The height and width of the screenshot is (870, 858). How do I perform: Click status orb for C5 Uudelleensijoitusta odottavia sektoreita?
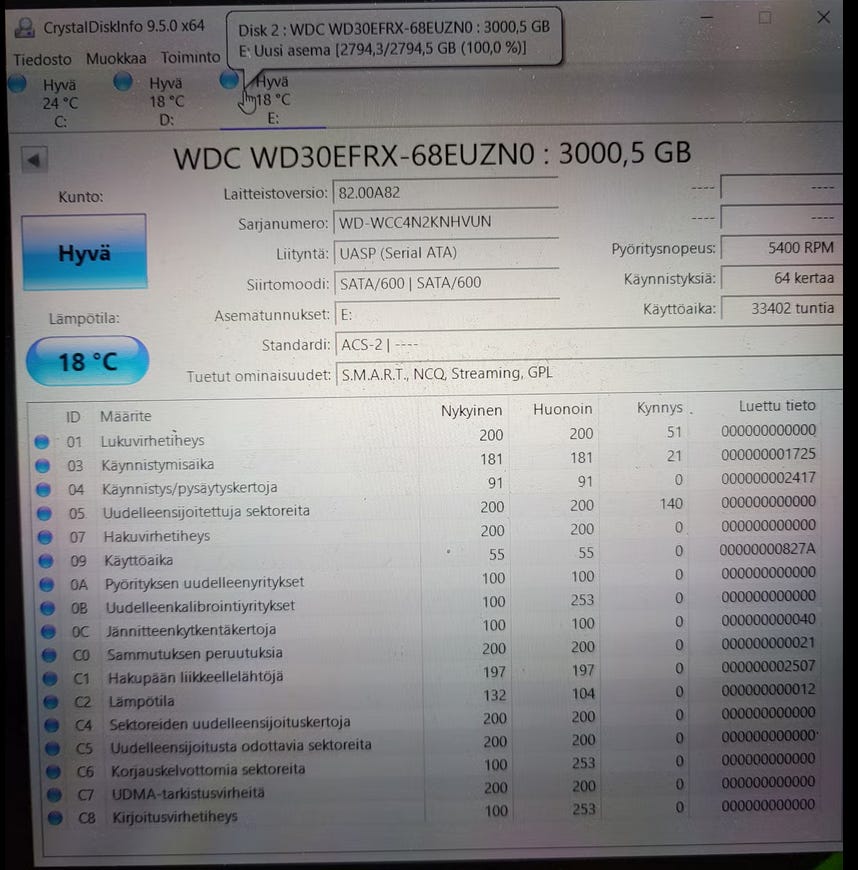(x=53, y=748)
